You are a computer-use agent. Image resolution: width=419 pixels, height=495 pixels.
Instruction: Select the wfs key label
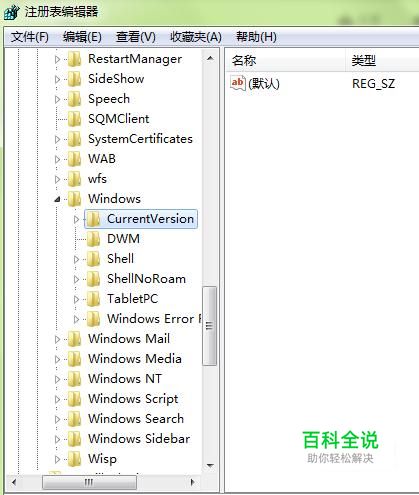click(97, 179)
